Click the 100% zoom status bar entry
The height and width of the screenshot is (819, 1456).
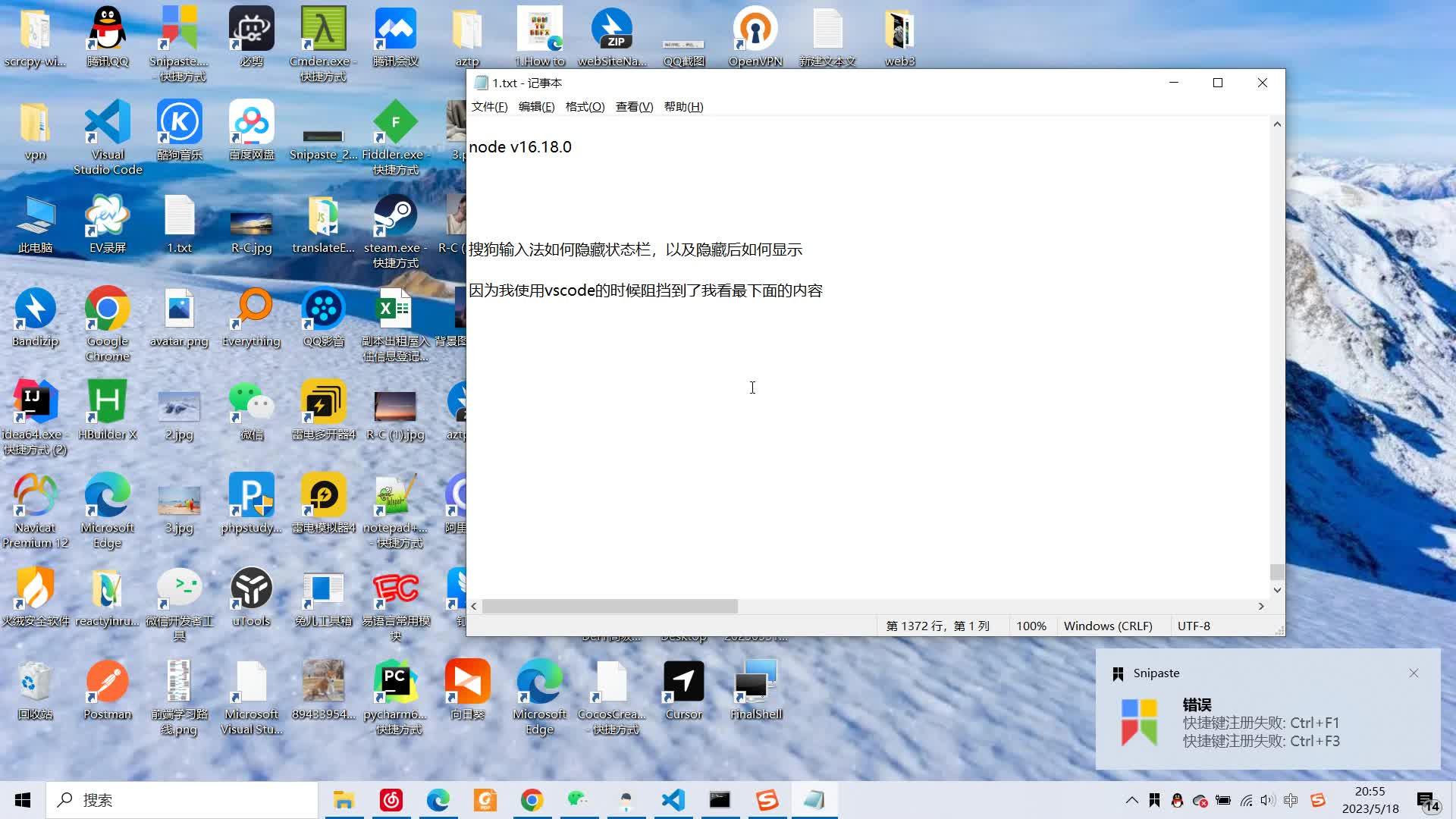(x=1031, y=626)
